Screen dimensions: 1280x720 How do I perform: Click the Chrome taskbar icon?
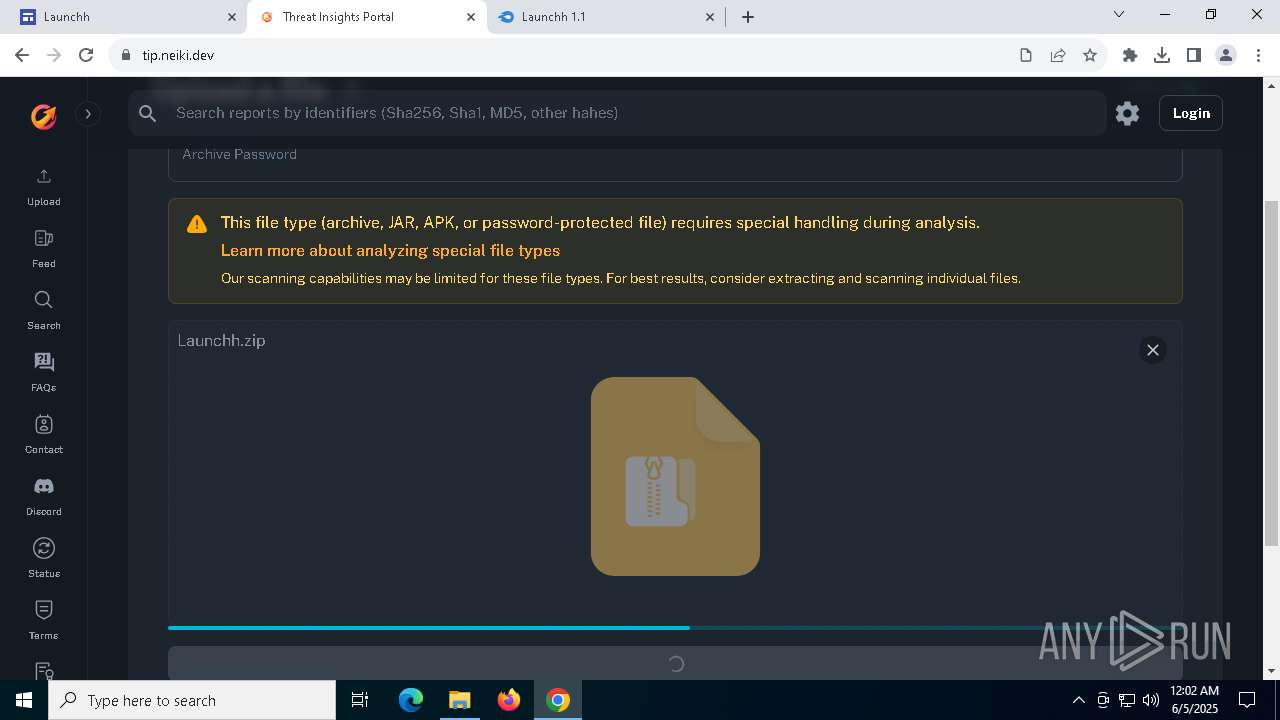click(x=558, y=700)
